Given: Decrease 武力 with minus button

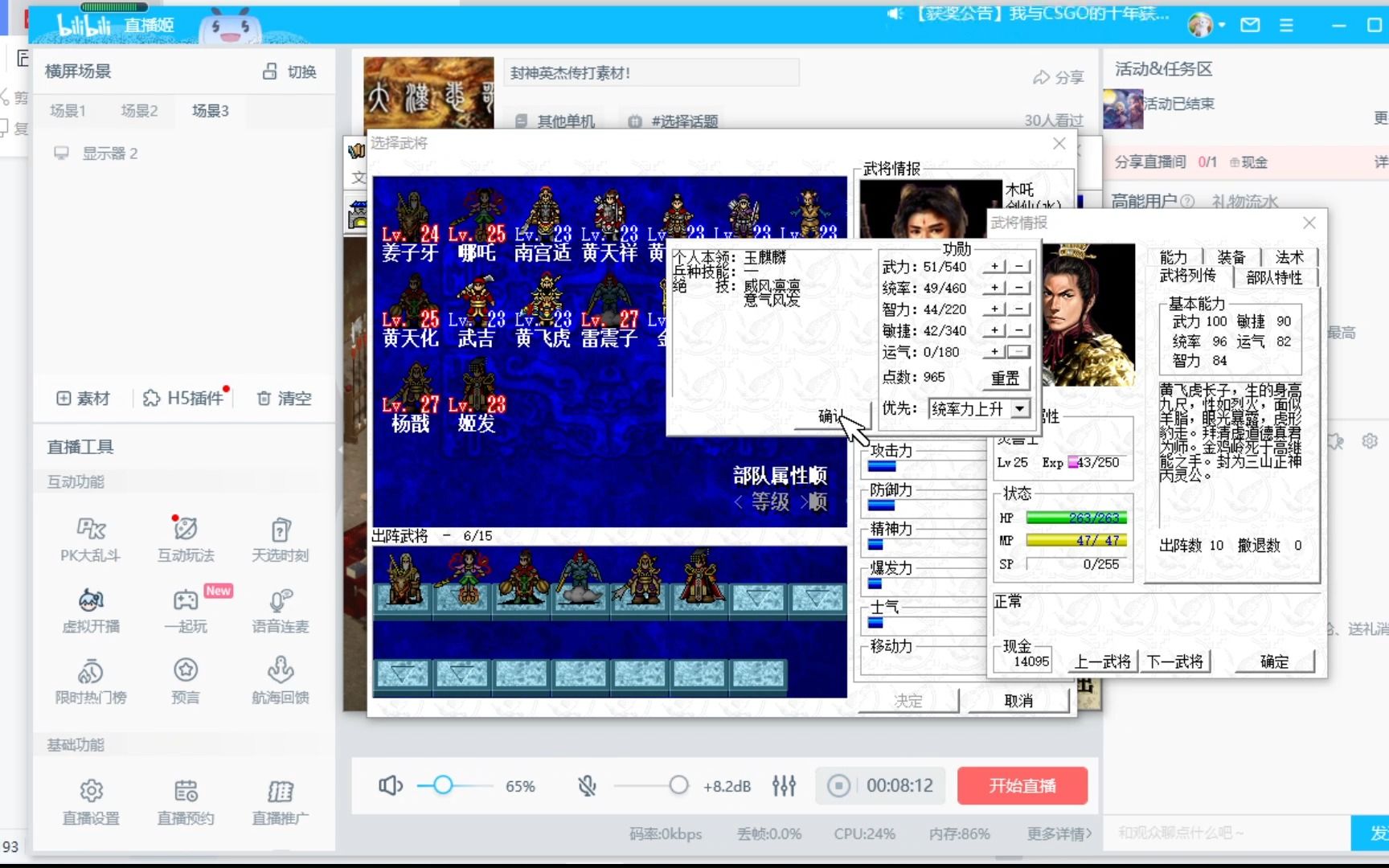Looking at the screenshot, I should pyautogui.click(x=1018, y=266).
